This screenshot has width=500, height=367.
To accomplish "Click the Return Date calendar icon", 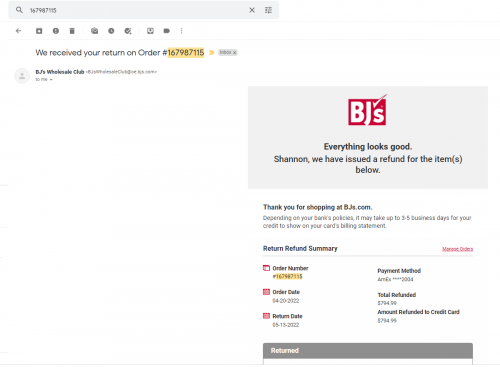I will click(x=266, y=316).
